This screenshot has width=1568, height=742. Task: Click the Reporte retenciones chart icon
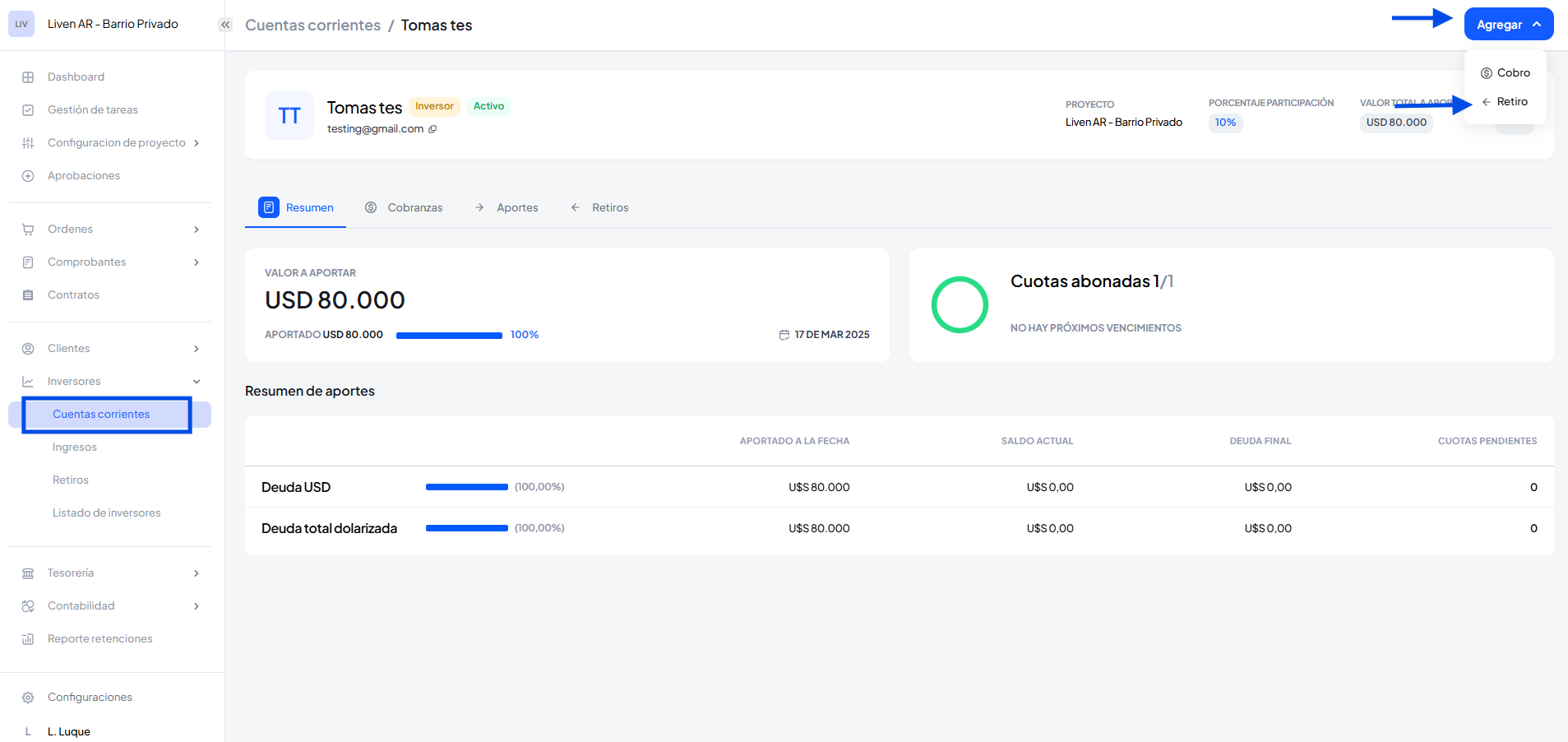28,639
